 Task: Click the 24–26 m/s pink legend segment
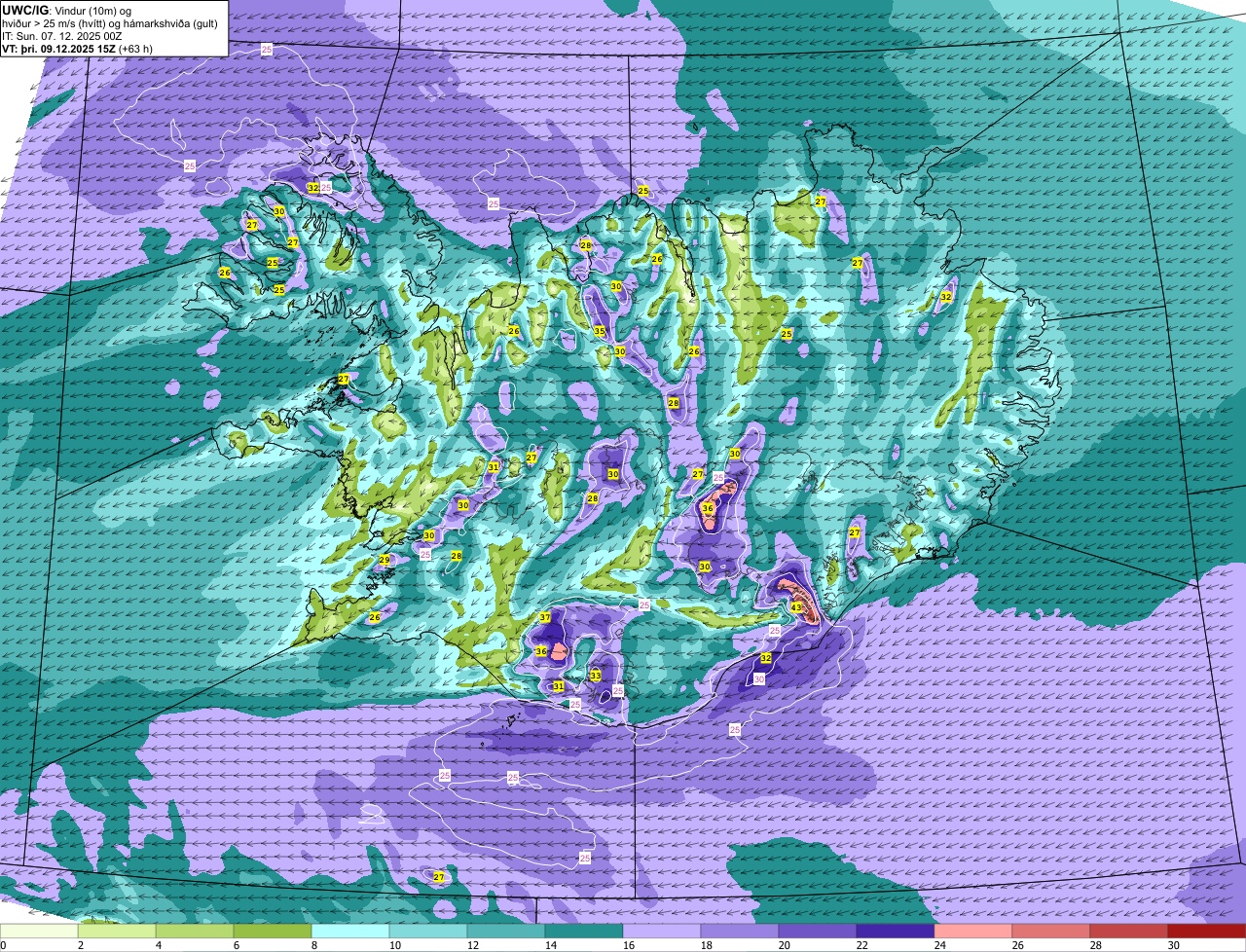tap(973, 932)
